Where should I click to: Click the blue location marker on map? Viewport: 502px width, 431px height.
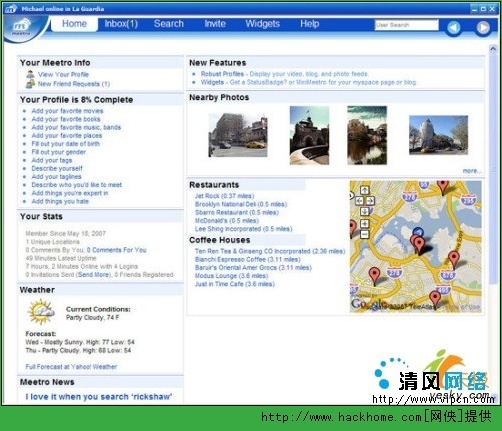pos(418,232)
